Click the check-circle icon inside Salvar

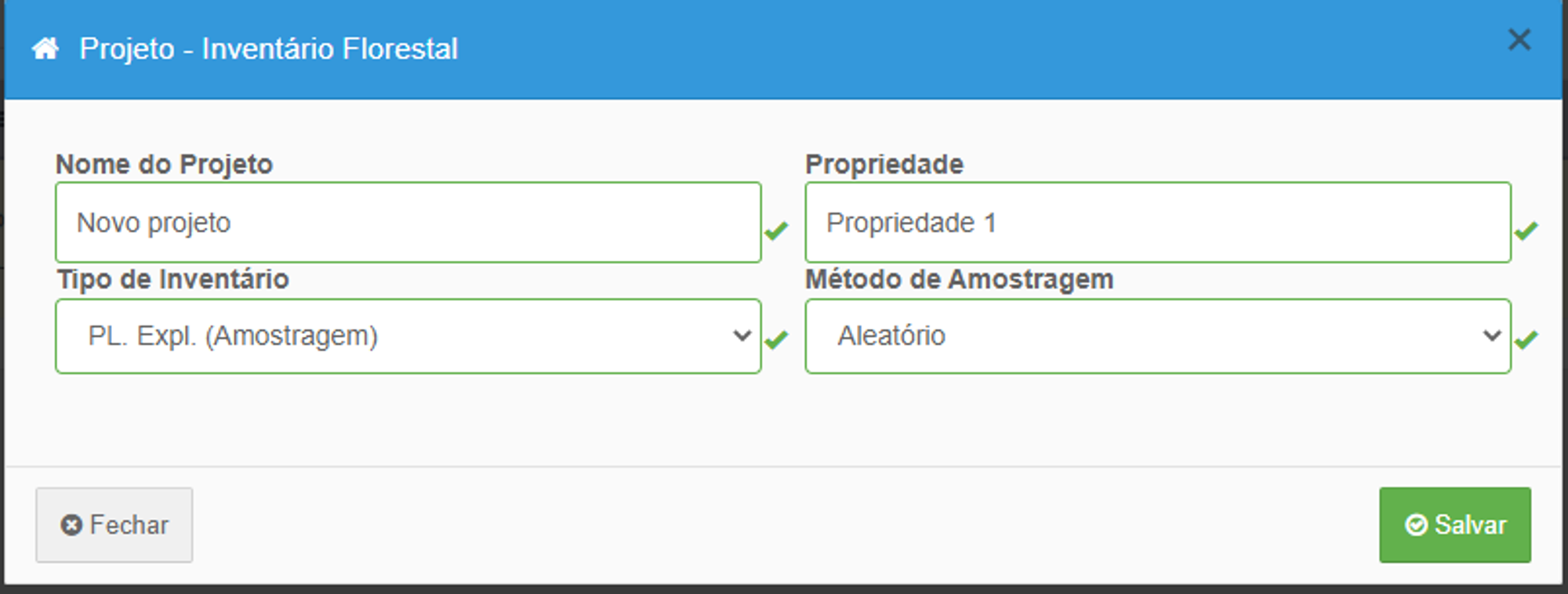point(1415,523)
